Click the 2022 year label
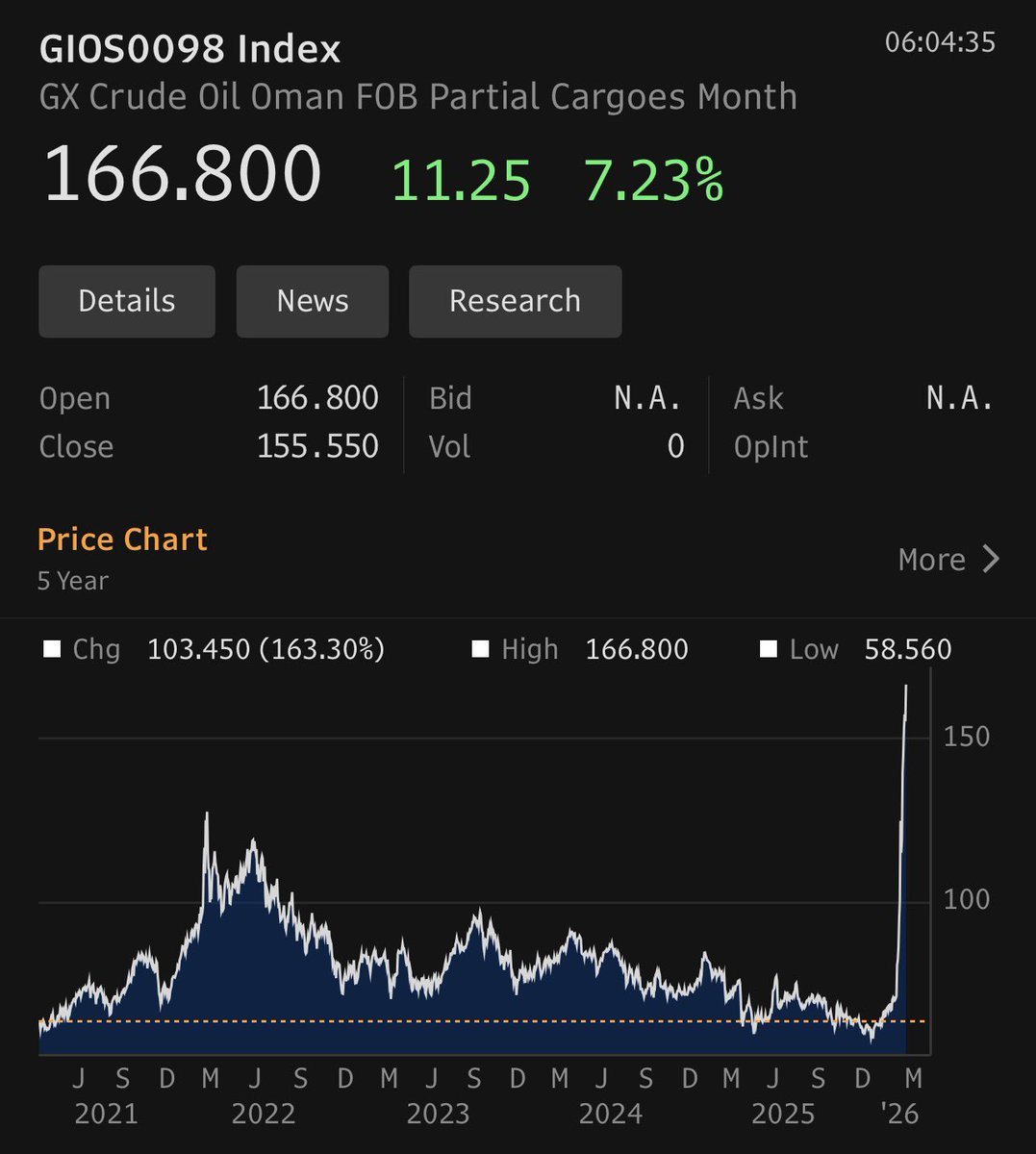Image resolution: width=1036 pixels, height=1154 pixels. [264, 1115]
